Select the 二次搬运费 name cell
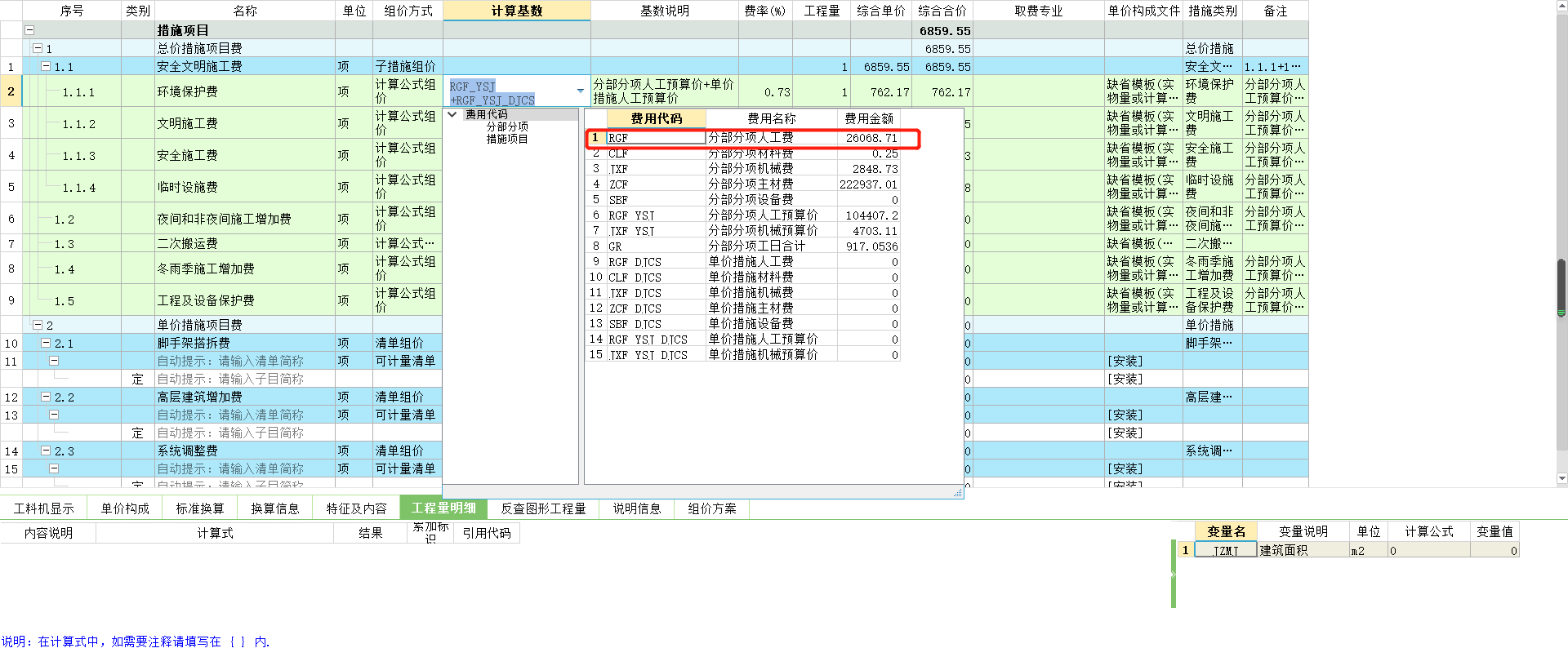 click(245, 243)
